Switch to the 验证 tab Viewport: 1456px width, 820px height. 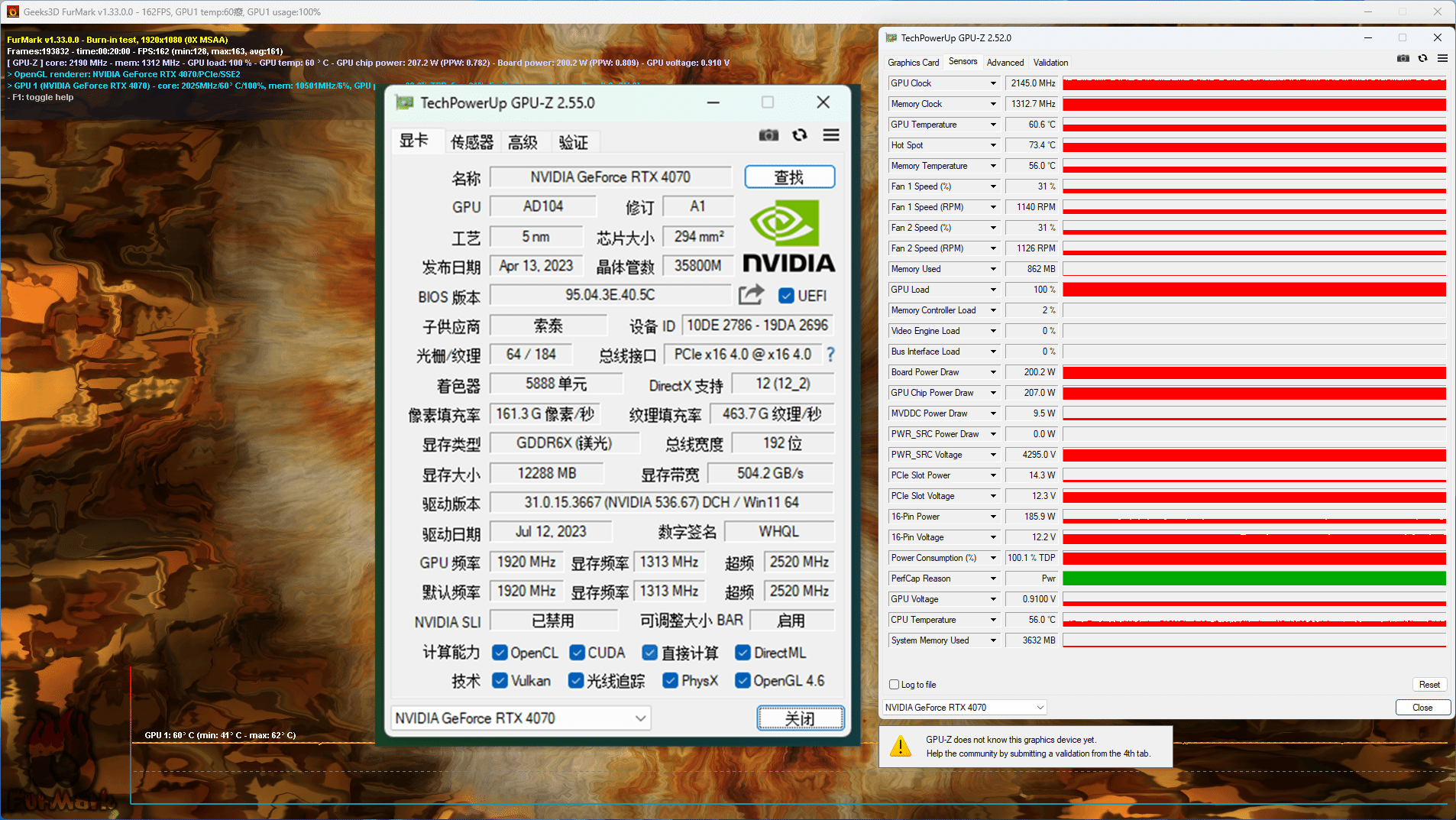click(574, 142)
